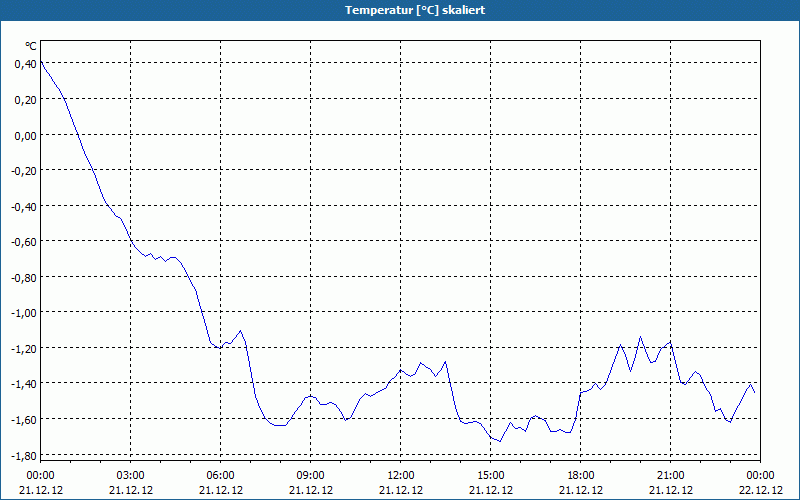
Task: Click the 03:00 time axis label
Action: click(131, 476)
